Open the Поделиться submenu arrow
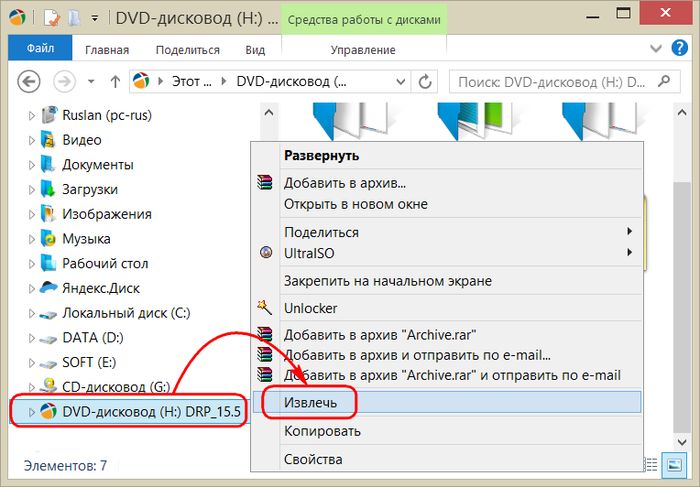Screen dimensions: 700x487 coord(629,232)
